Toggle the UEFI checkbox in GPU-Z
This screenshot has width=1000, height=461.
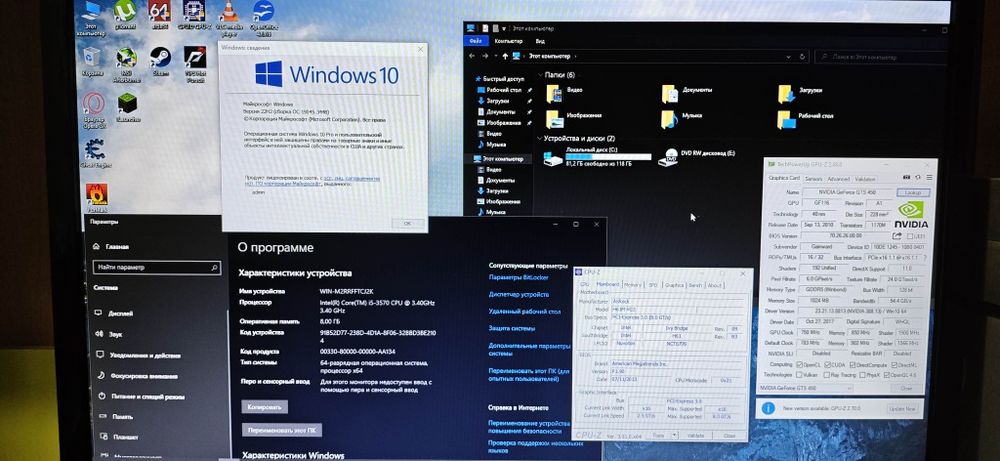click(909, 236)
